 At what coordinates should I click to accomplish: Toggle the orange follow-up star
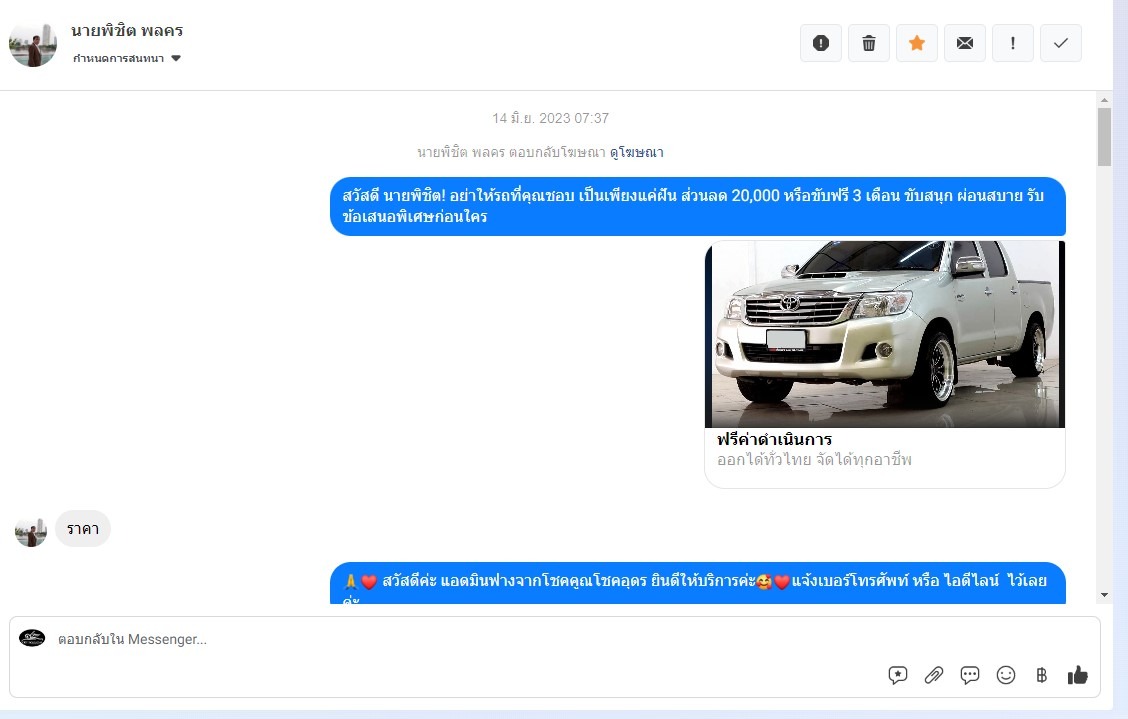tap(917, 43)
